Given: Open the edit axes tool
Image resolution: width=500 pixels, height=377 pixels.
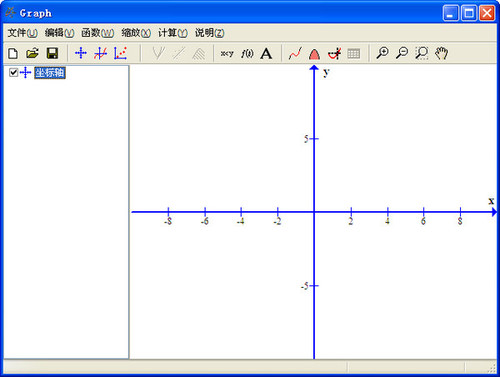Looking at the screenshot, I should coord(81,53).
